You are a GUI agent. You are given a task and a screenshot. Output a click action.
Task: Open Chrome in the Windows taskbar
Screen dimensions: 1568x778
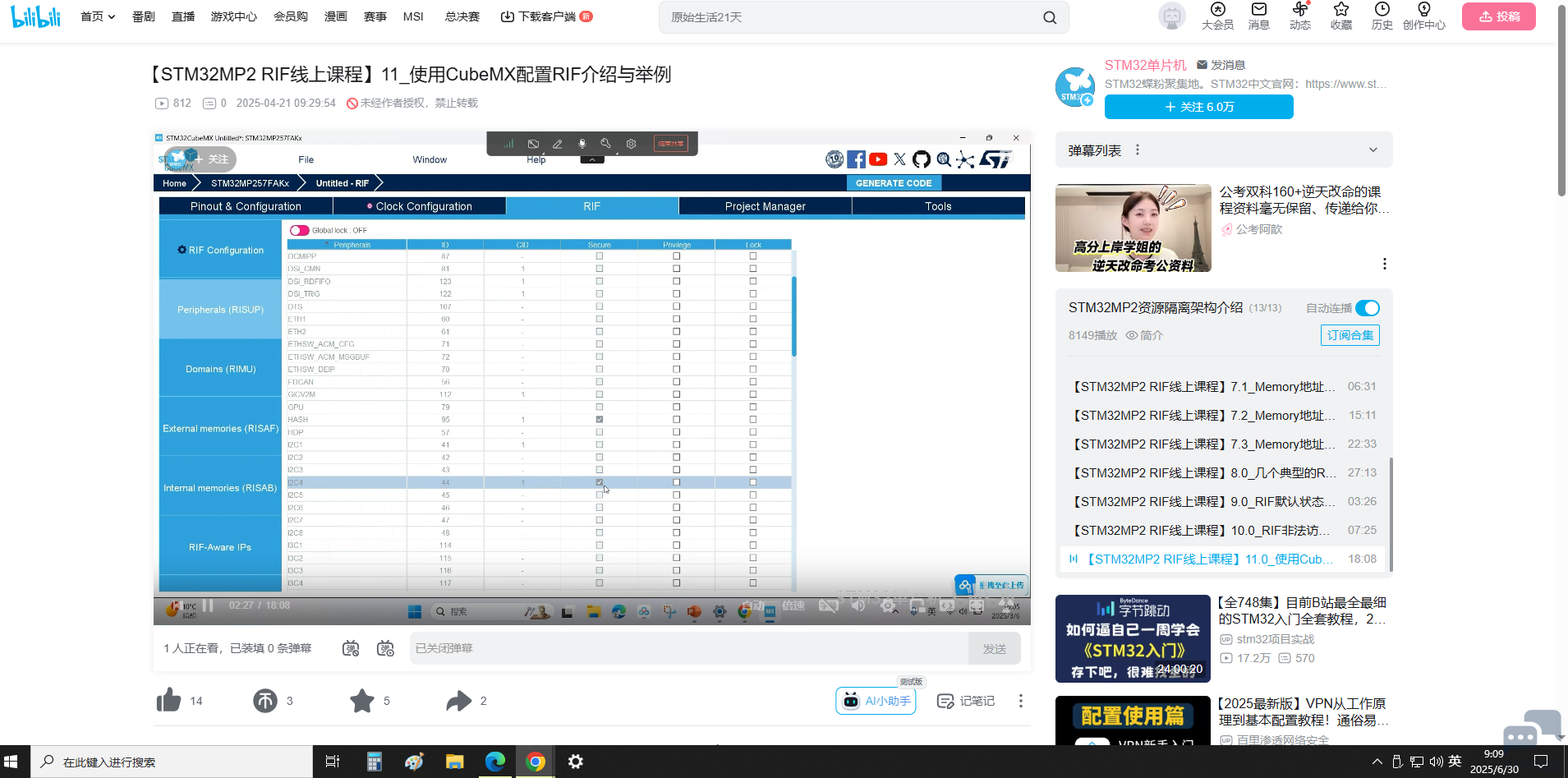536,762
